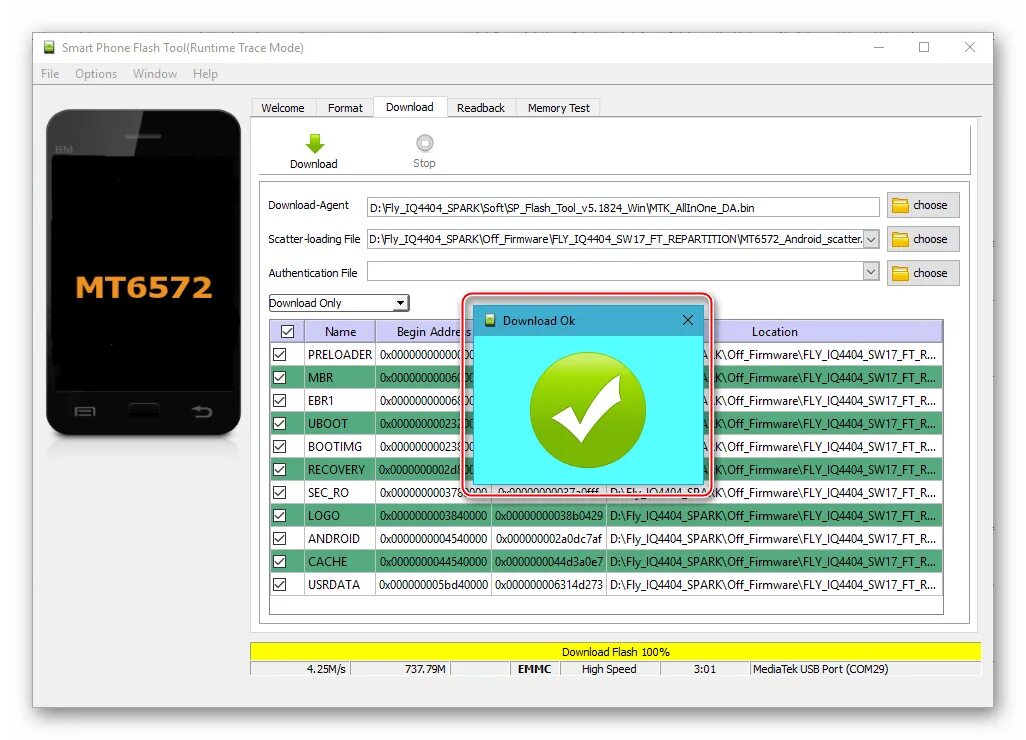This screenshot has width=1026, height=740.
Task: Click the Location column header
Action: 775,332
